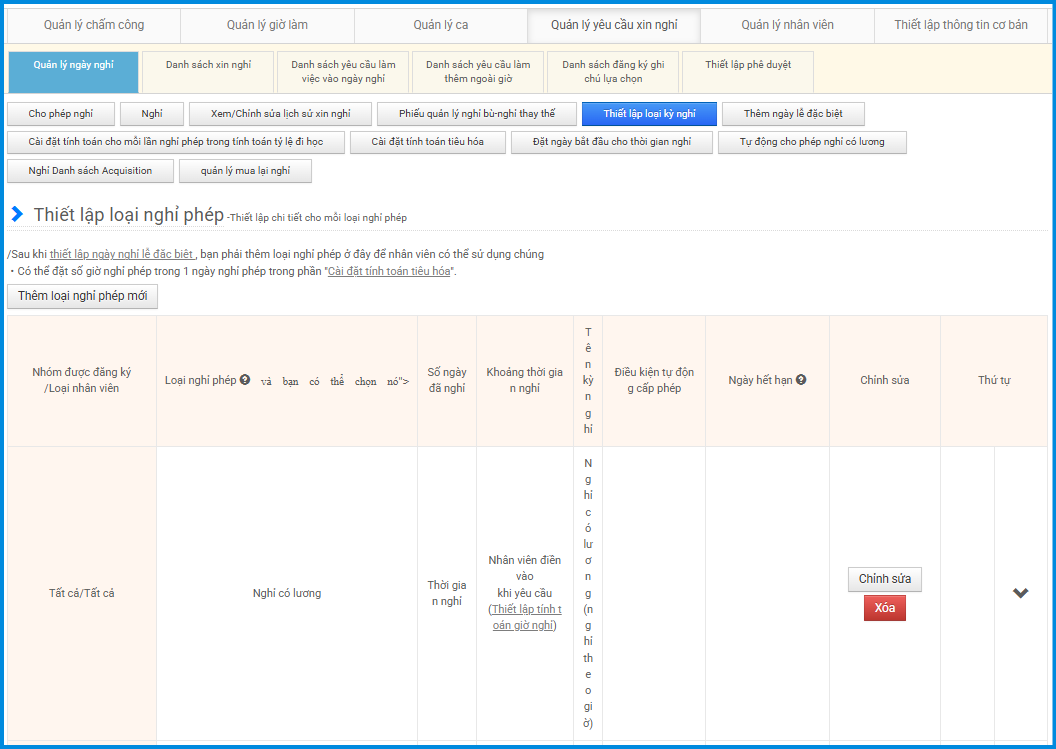Viewport: 1056px width, 749px height.
Task: Open Thiết lập thông tin cơ bản tab
Action: click(x=960, y=25)
